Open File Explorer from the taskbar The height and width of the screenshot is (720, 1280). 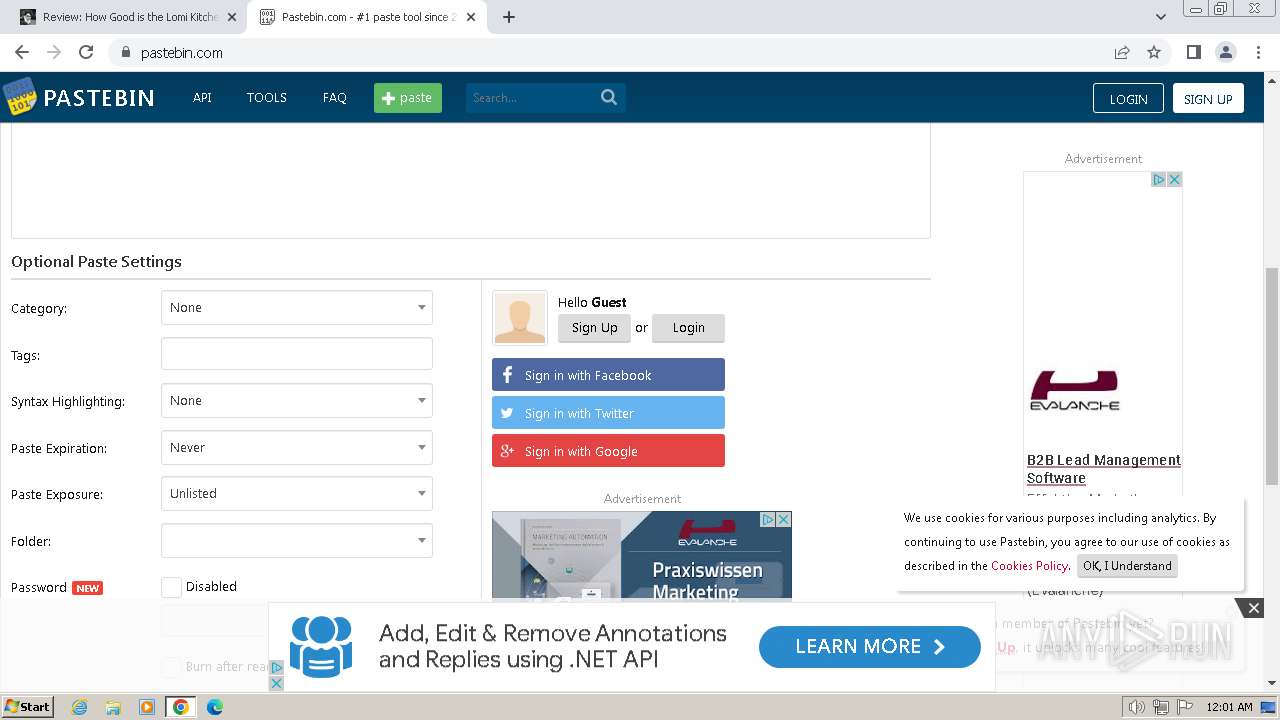(113, 707)
